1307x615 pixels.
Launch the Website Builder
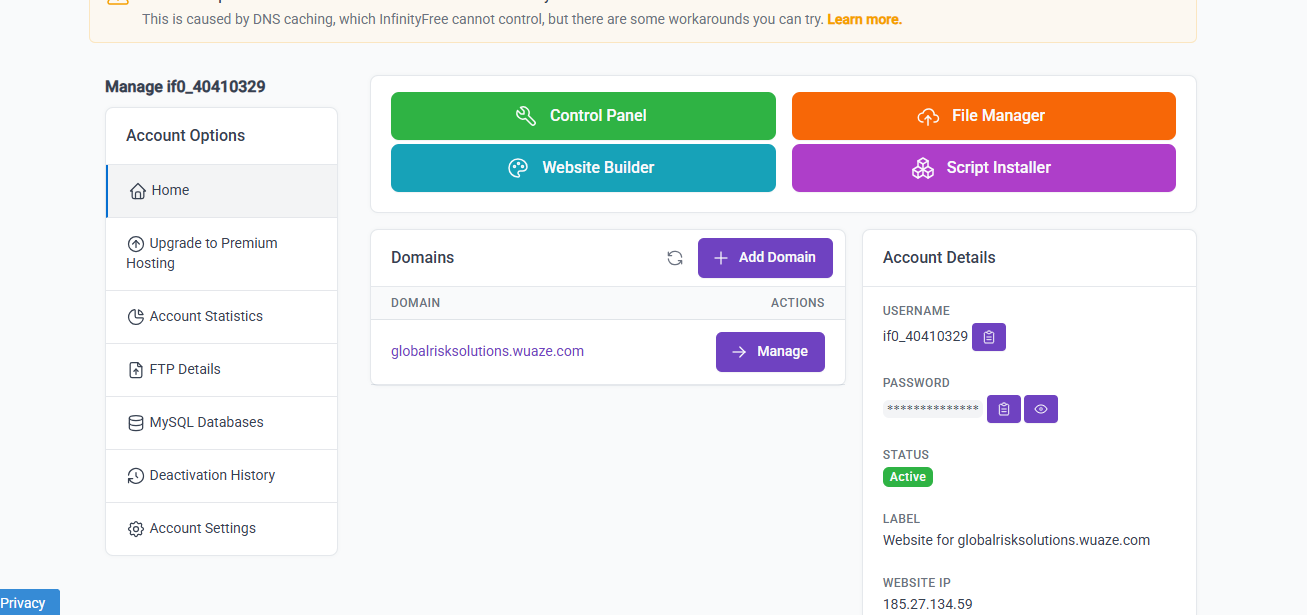[x=583, y=168]
